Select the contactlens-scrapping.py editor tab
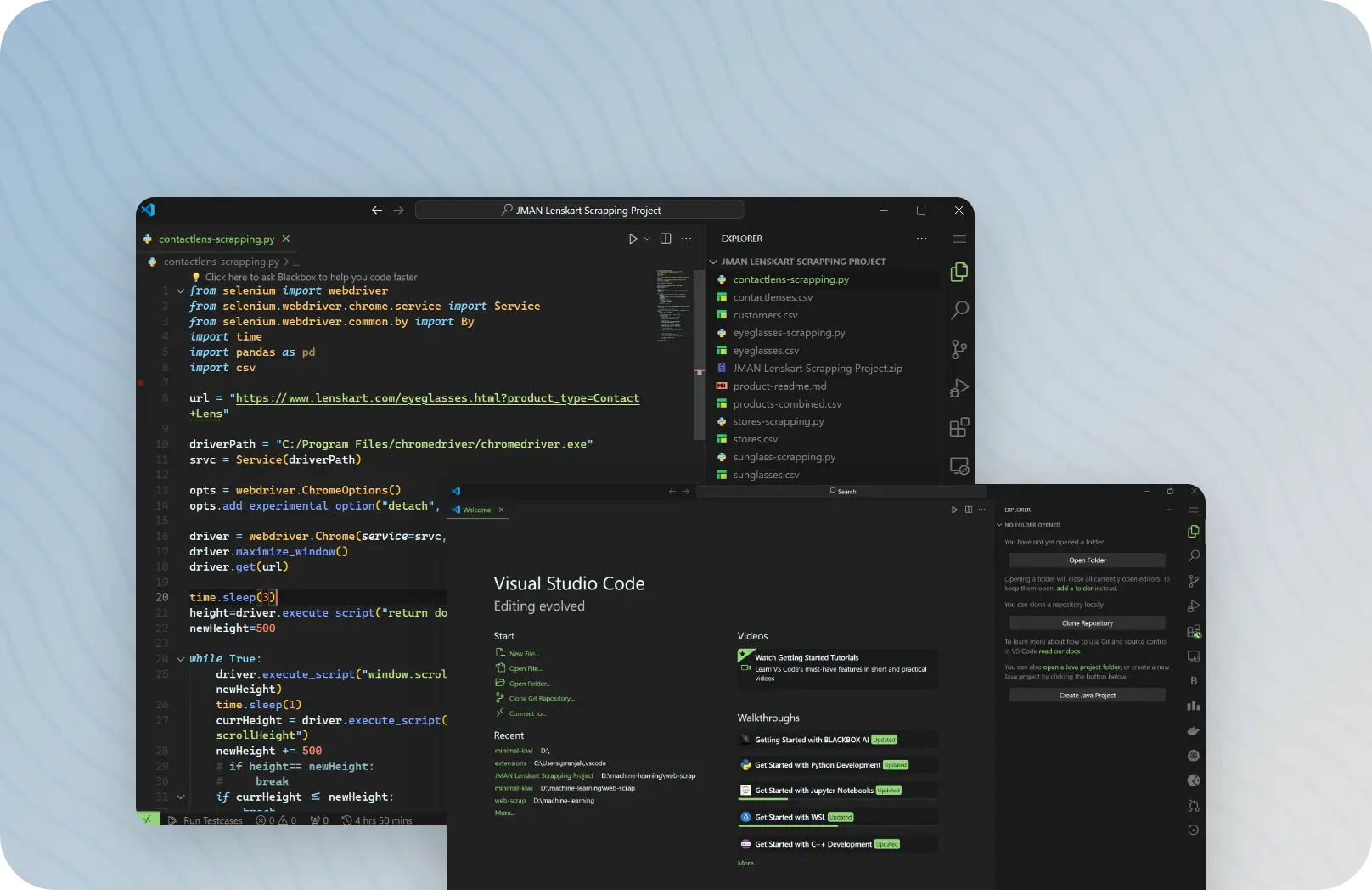Screen dimensions: 1372x890 tap(216, 239)
